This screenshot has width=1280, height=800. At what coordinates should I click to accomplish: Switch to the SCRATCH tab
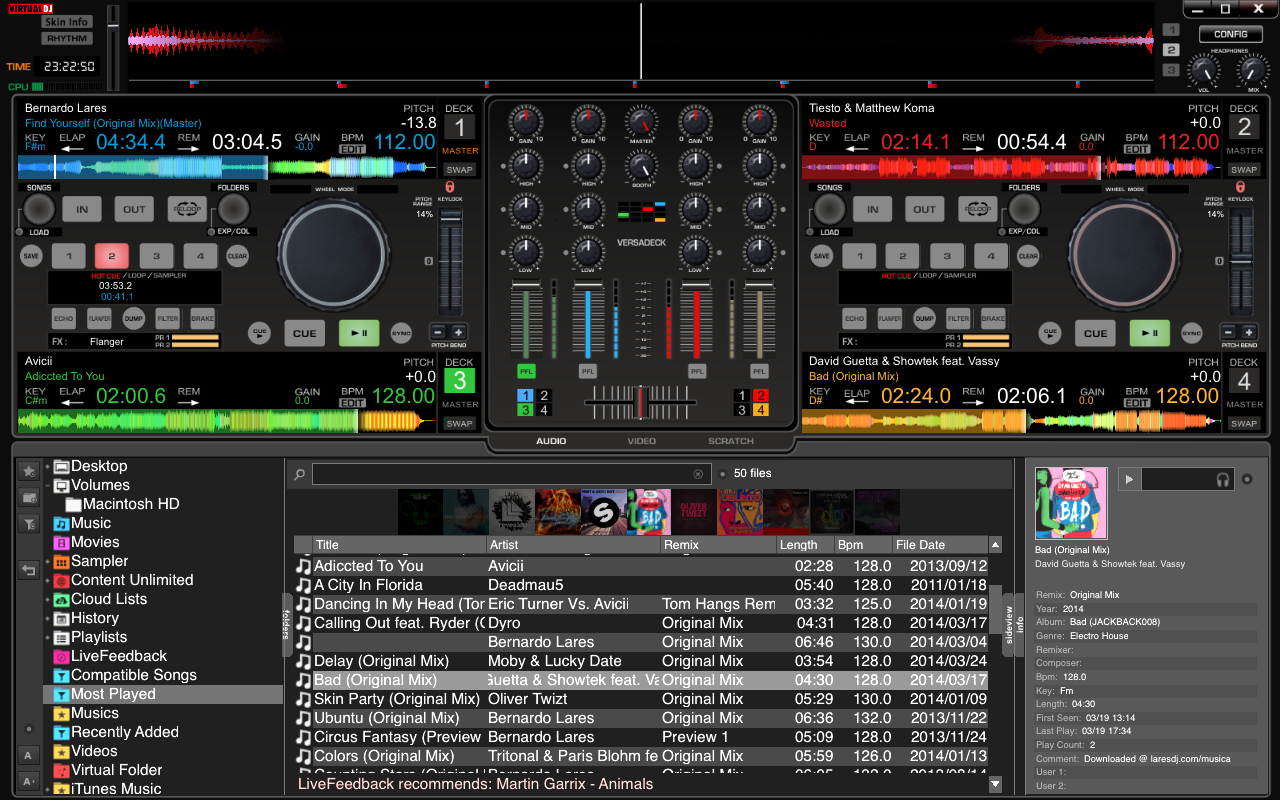pos(731,441)
